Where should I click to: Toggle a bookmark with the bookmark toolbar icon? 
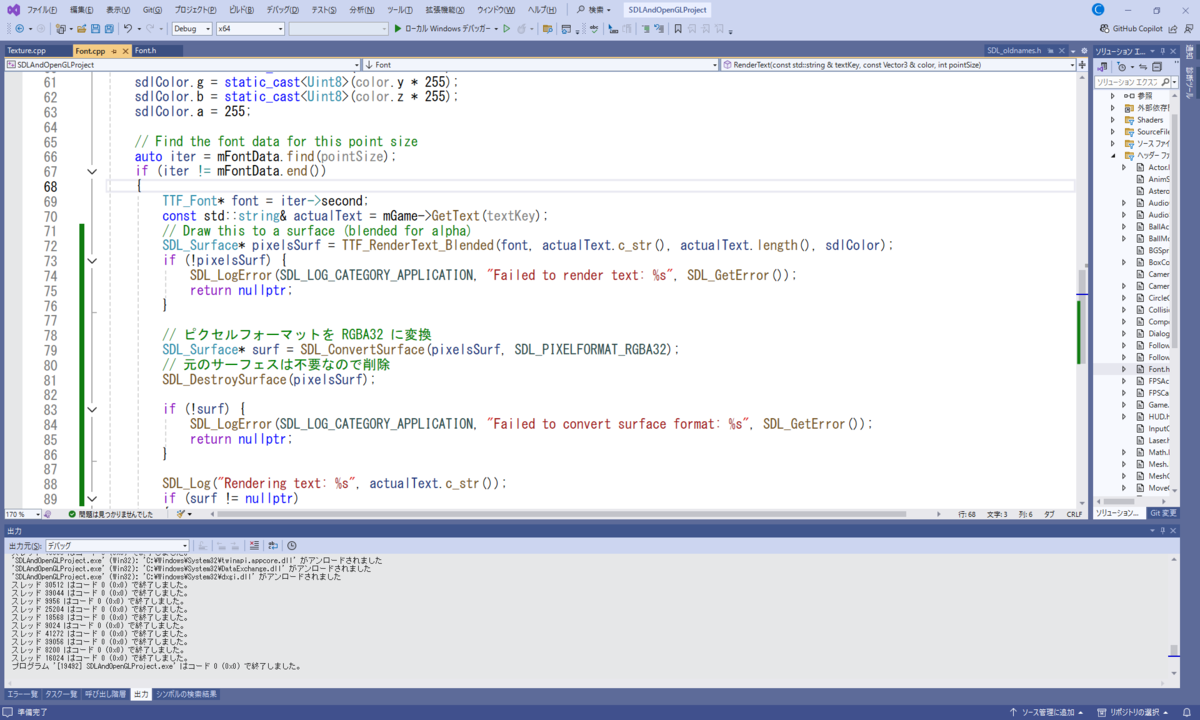point(678,29)
